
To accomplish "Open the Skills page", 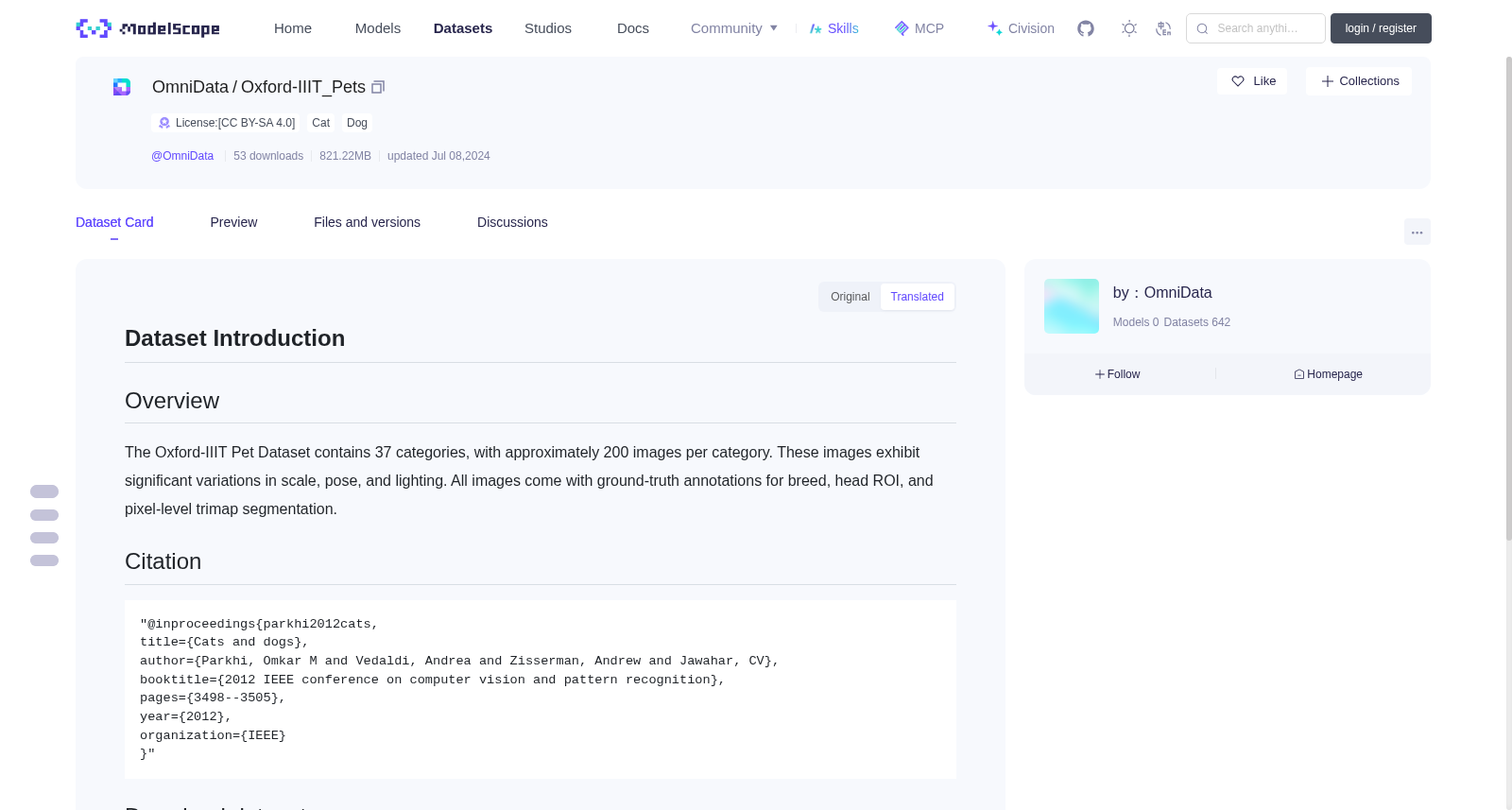I will tap(833, 28).
